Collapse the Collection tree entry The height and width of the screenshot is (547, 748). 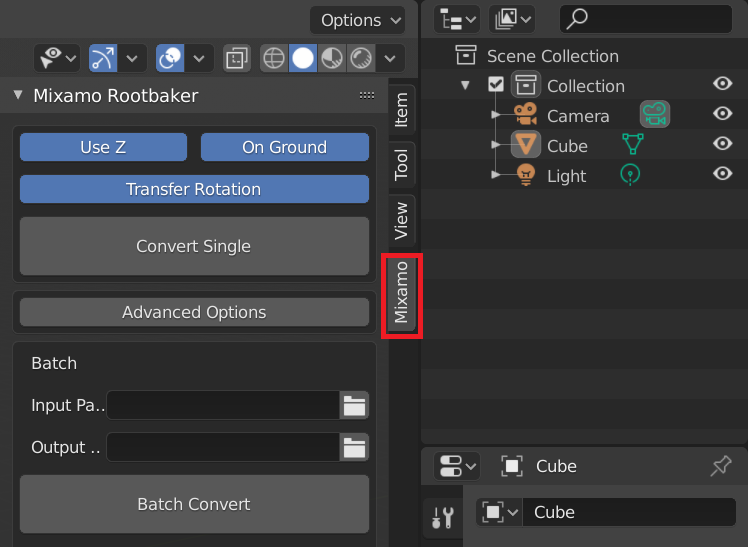click(x=465, y=85)
